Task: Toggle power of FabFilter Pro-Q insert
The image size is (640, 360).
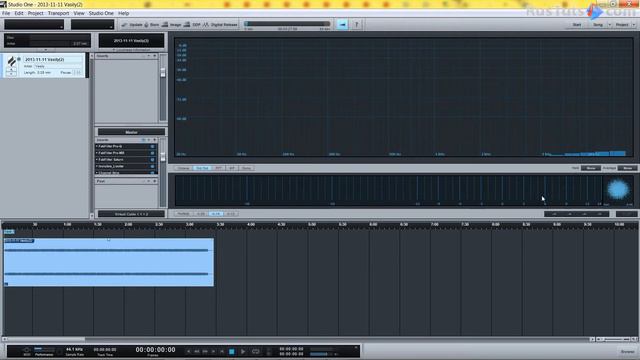Action: tap(152, 146)
